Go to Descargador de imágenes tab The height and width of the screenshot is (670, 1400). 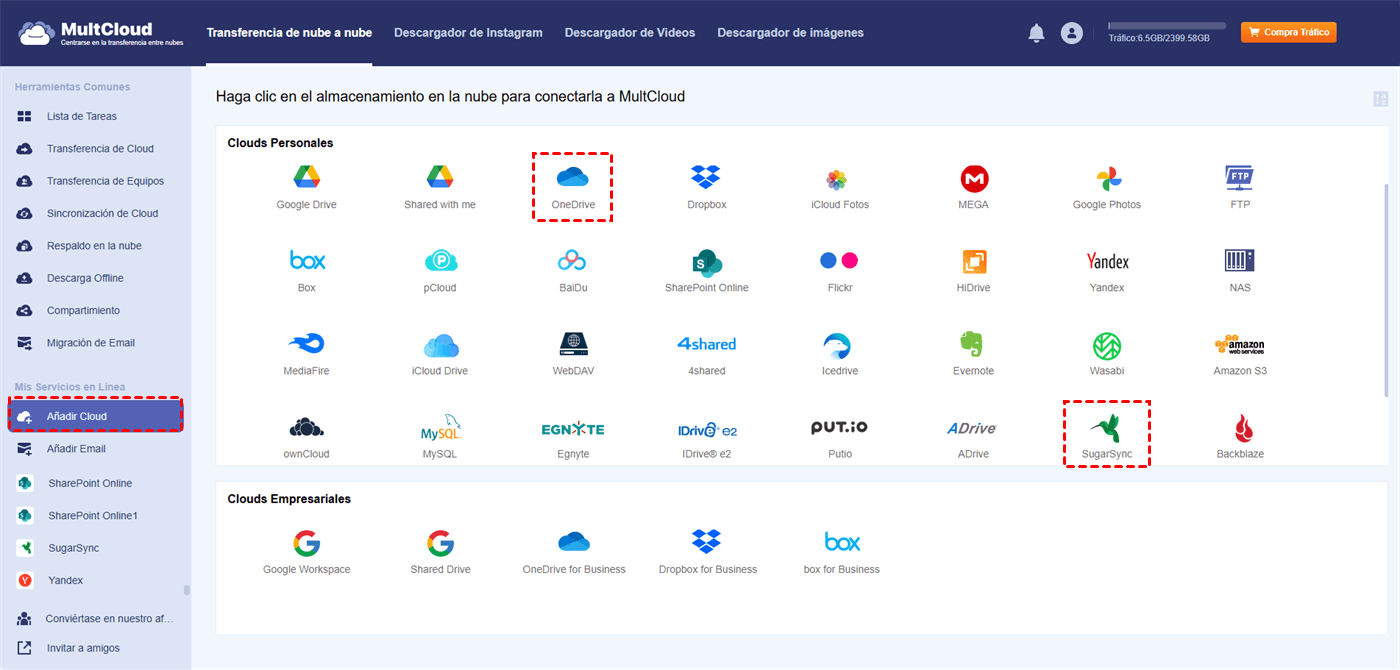pos(790,33)
